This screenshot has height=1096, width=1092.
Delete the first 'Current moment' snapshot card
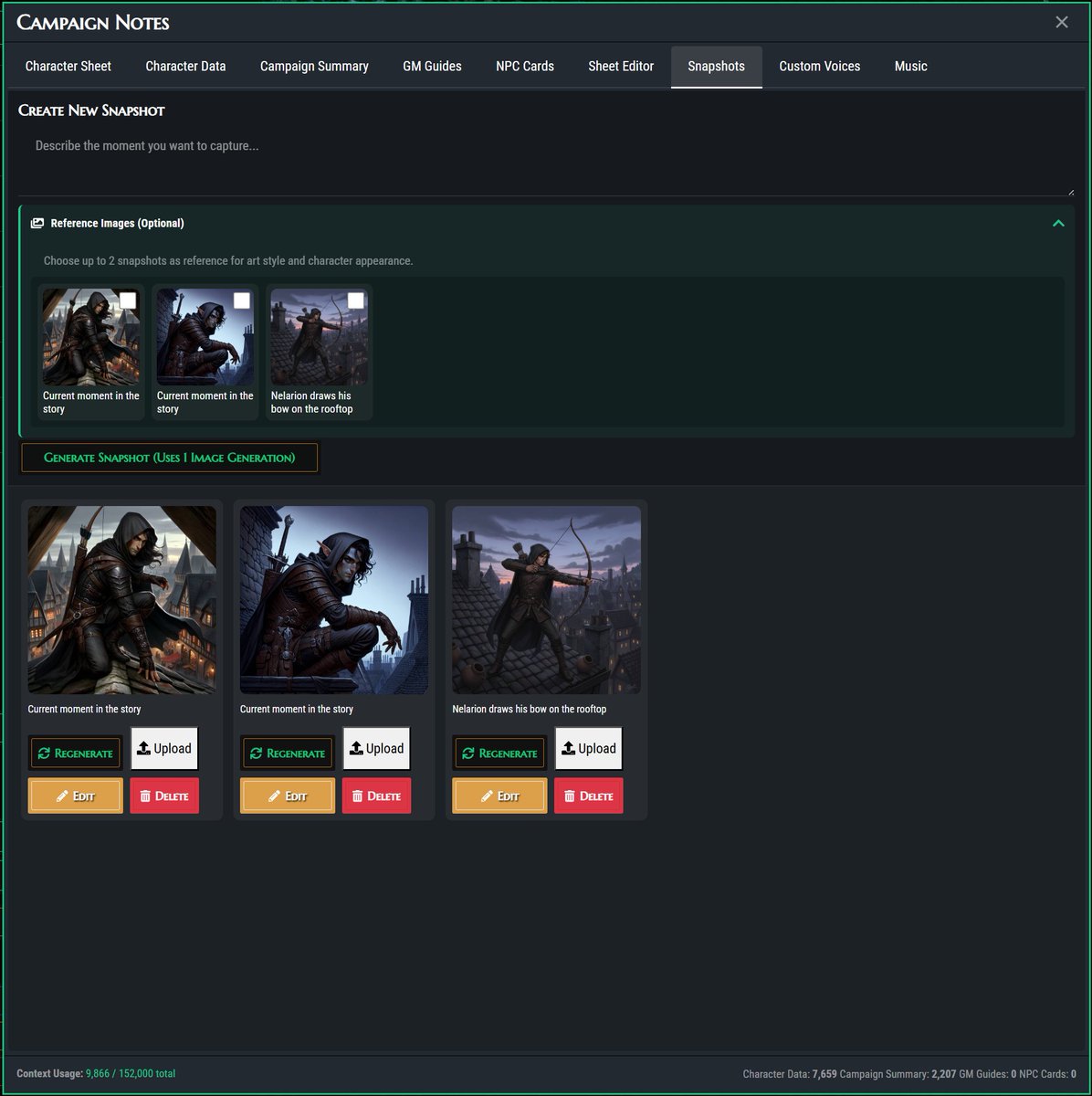164,796
